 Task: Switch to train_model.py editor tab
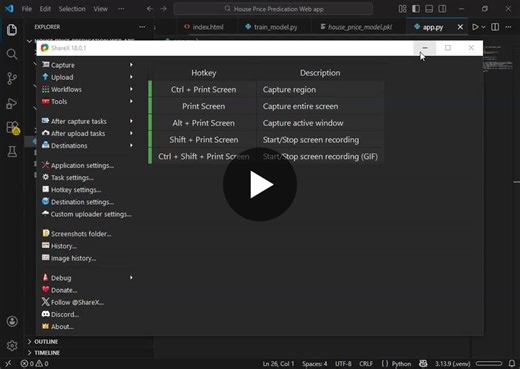pyautogui.click(x=272, y=27)
